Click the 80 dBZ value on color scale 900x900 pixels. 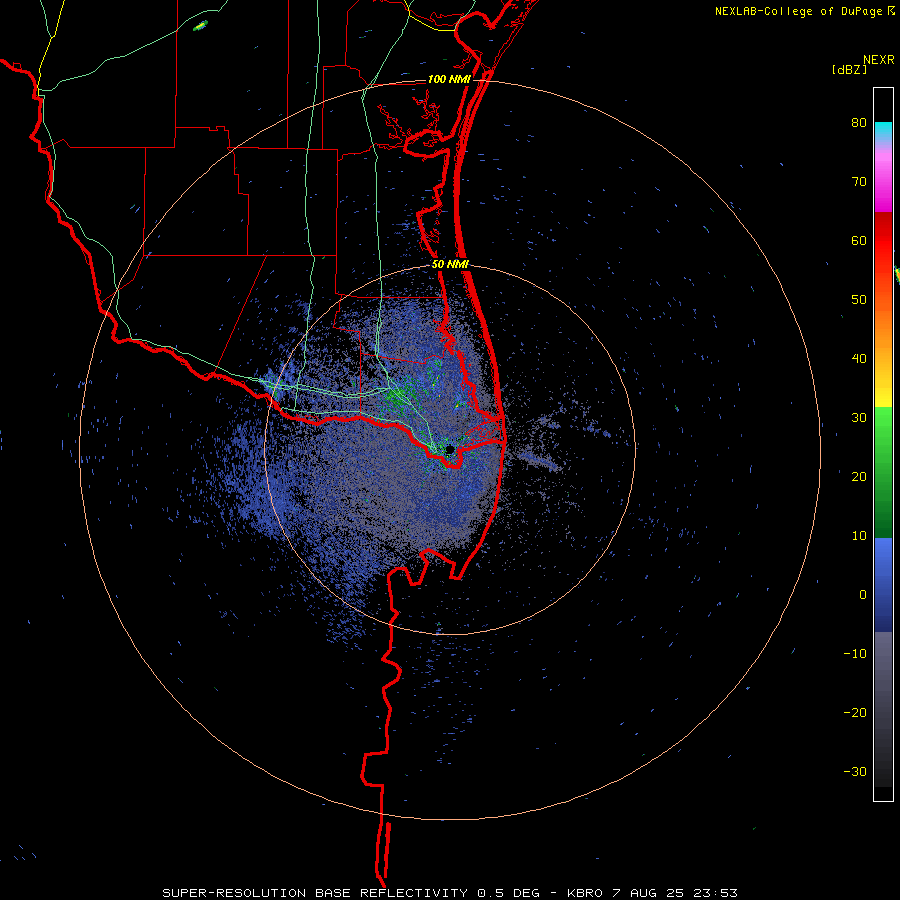[x=859, y=122]
